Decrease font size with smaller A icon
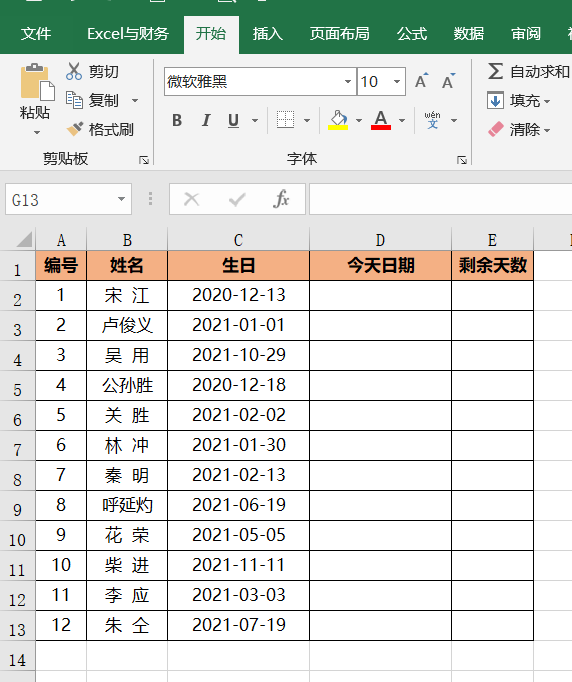The image size is (572, 682). pos(448,81)
